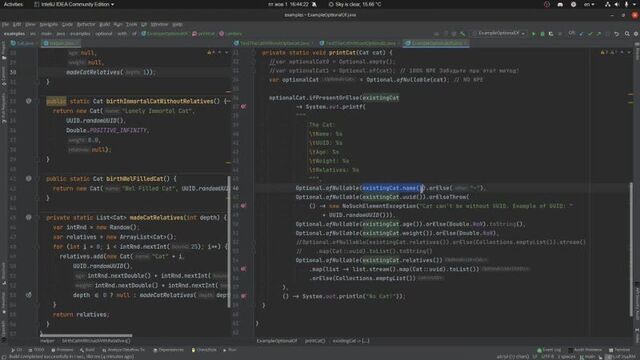640x360 pixels.
Task: Open IDE settings via the gear icon
Action: pyautogui.click(x=636, y=34)
